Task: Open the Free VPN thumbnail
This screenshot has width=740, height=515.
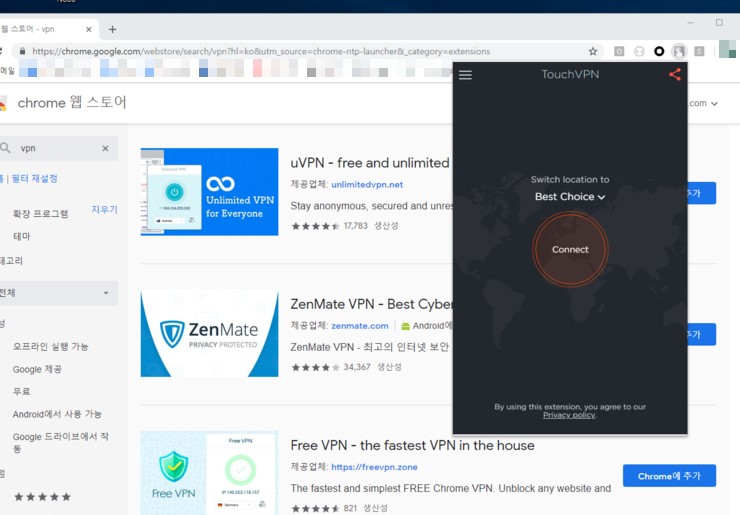Action: (210, 473)
